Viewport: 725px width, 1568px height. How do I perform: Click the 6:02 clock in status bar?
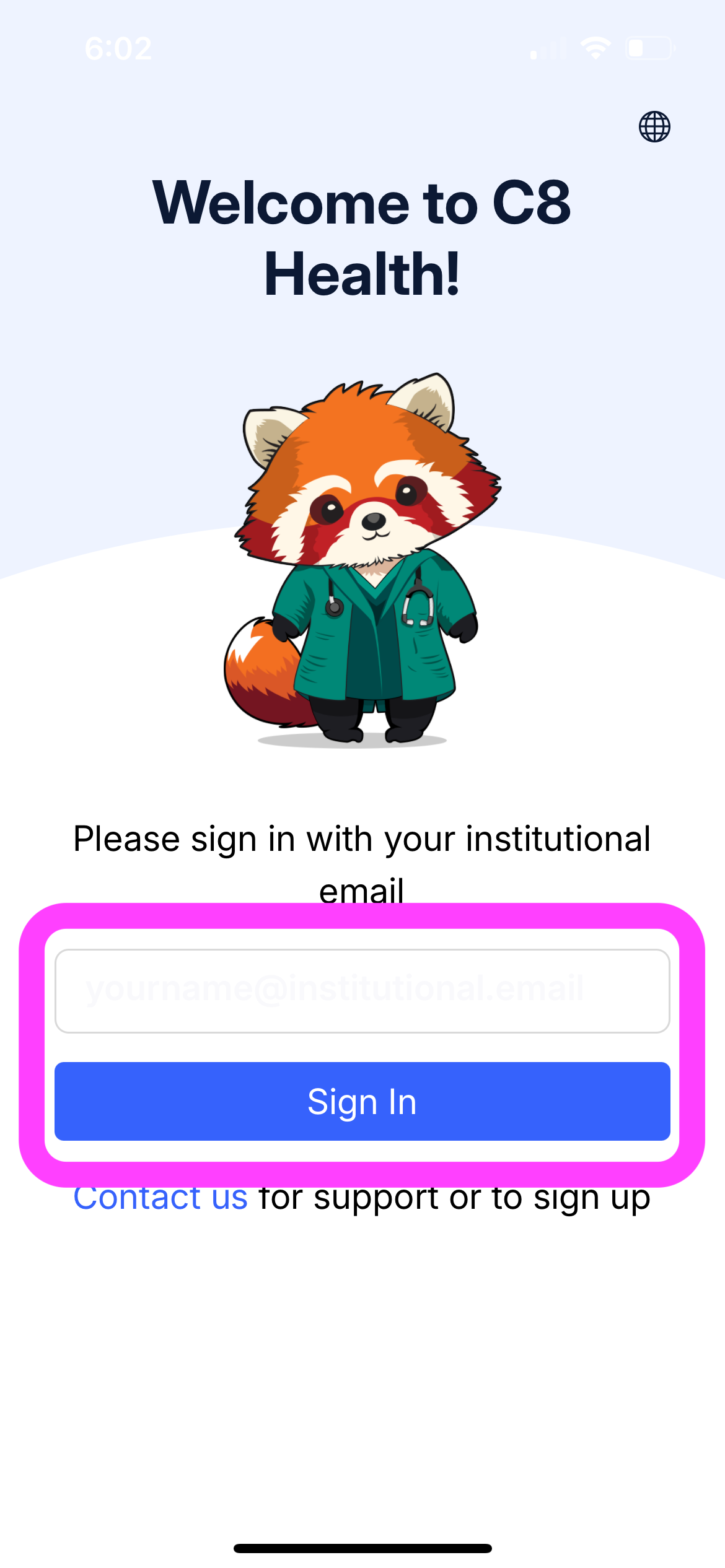point(118,49)
